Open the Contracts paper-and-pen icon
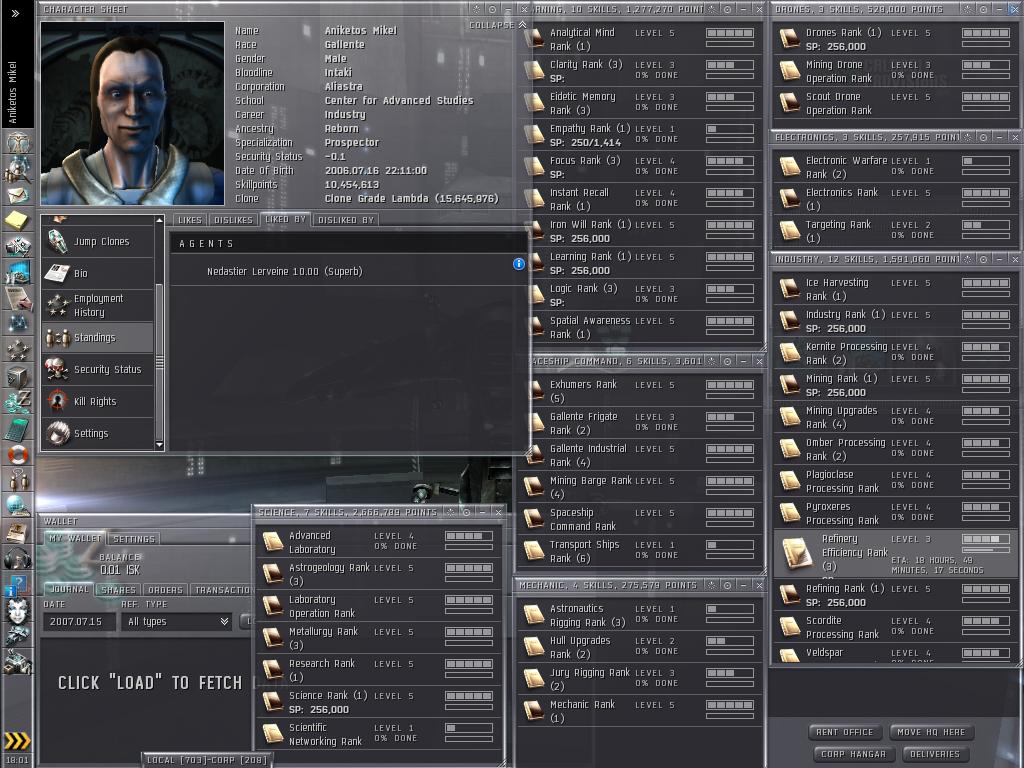The width and height of the screenshot is (1024, 768). coord(18,298)
